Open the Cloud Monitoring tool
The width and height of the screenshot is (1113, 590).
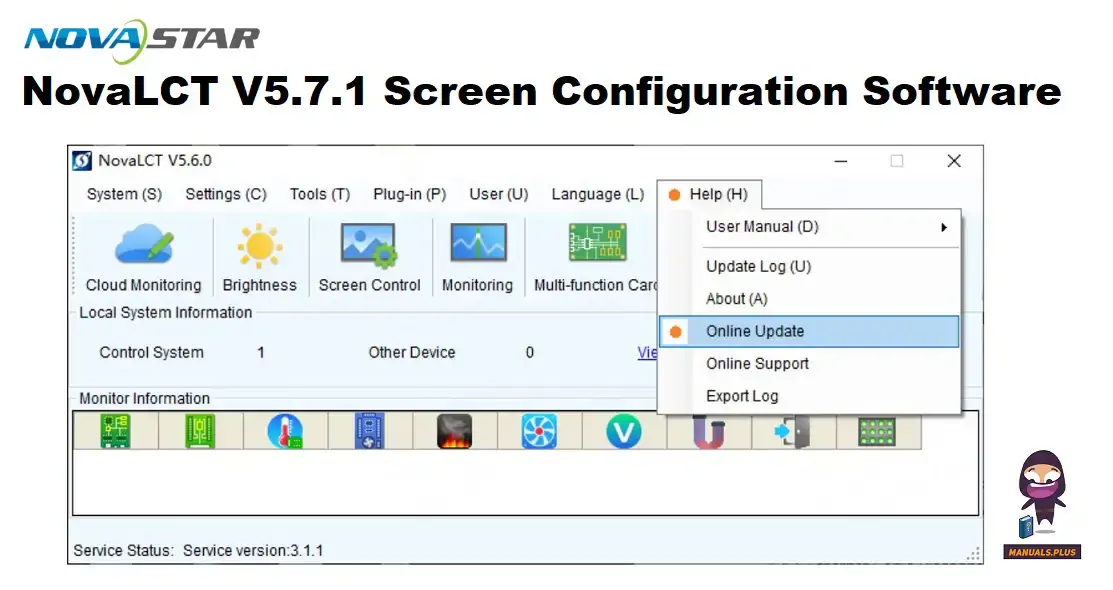143,256
